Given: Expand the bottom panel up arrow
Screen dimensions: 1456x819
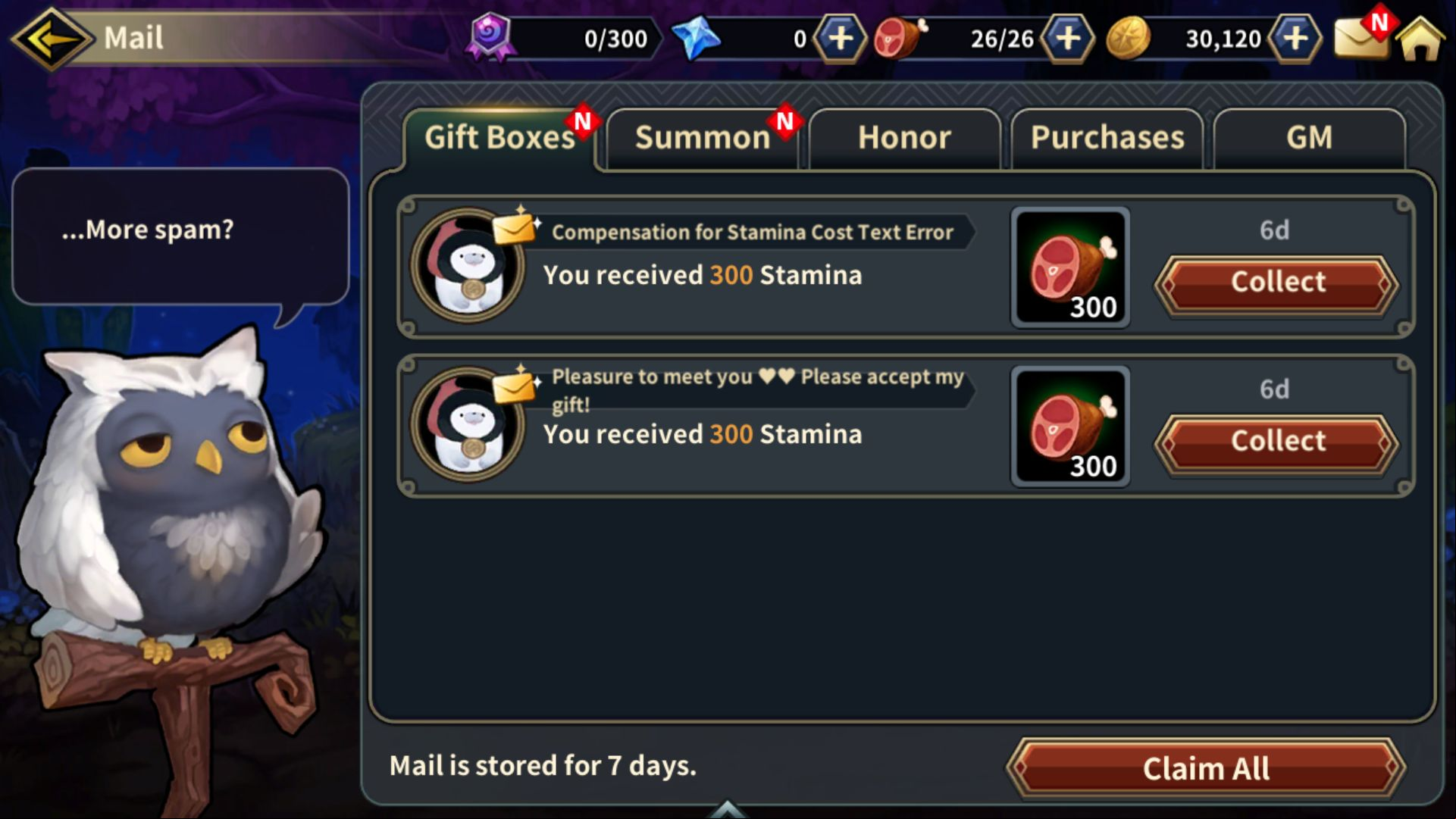Looking at the screenshot, I should coord(727,809).
